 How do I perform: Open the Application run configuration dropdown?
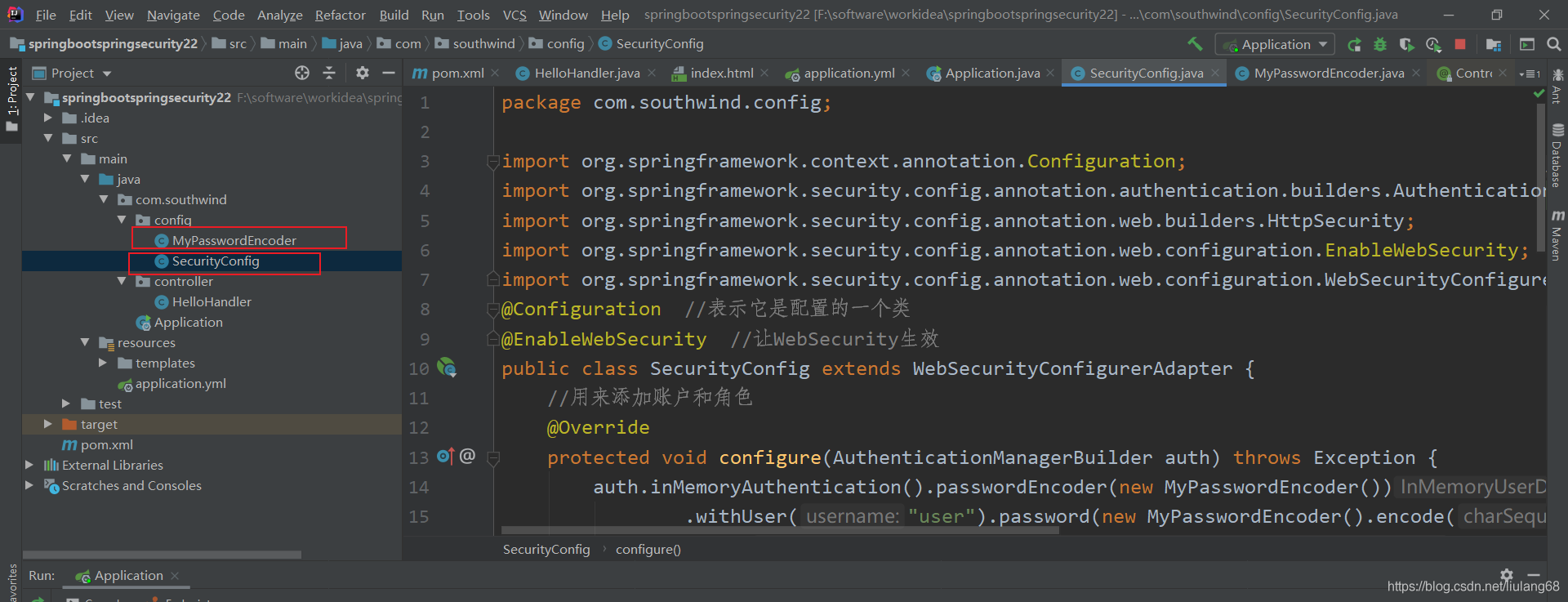pos(1275,44)
